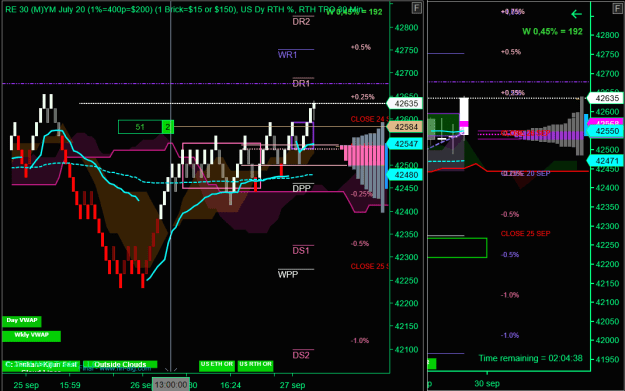Click the -1.0% level label on the left chart

point(360,341)
